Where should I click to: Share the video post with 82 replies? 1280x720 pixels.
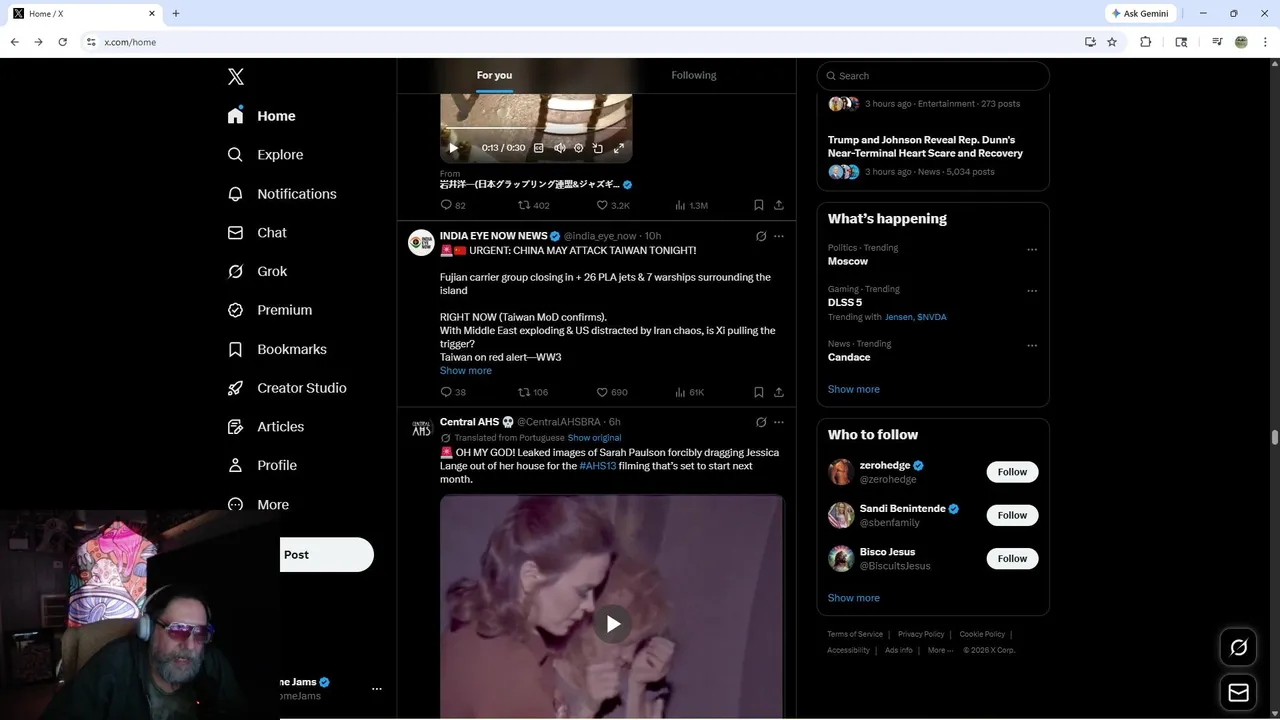click(779, 205)
